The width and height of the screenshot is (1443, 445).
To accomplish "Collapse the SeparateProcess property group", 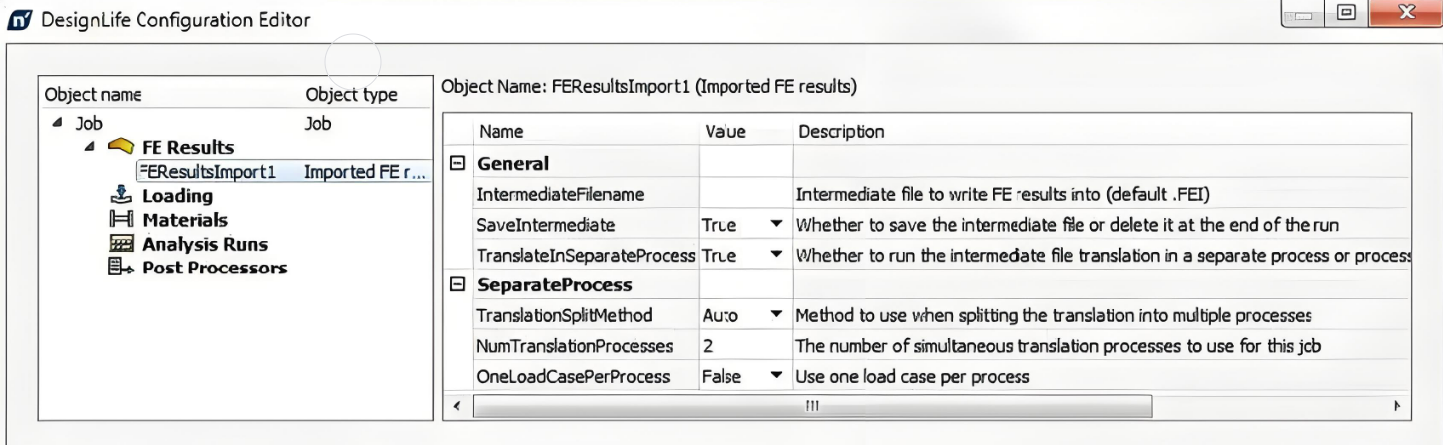I will [x=458, y=285].
